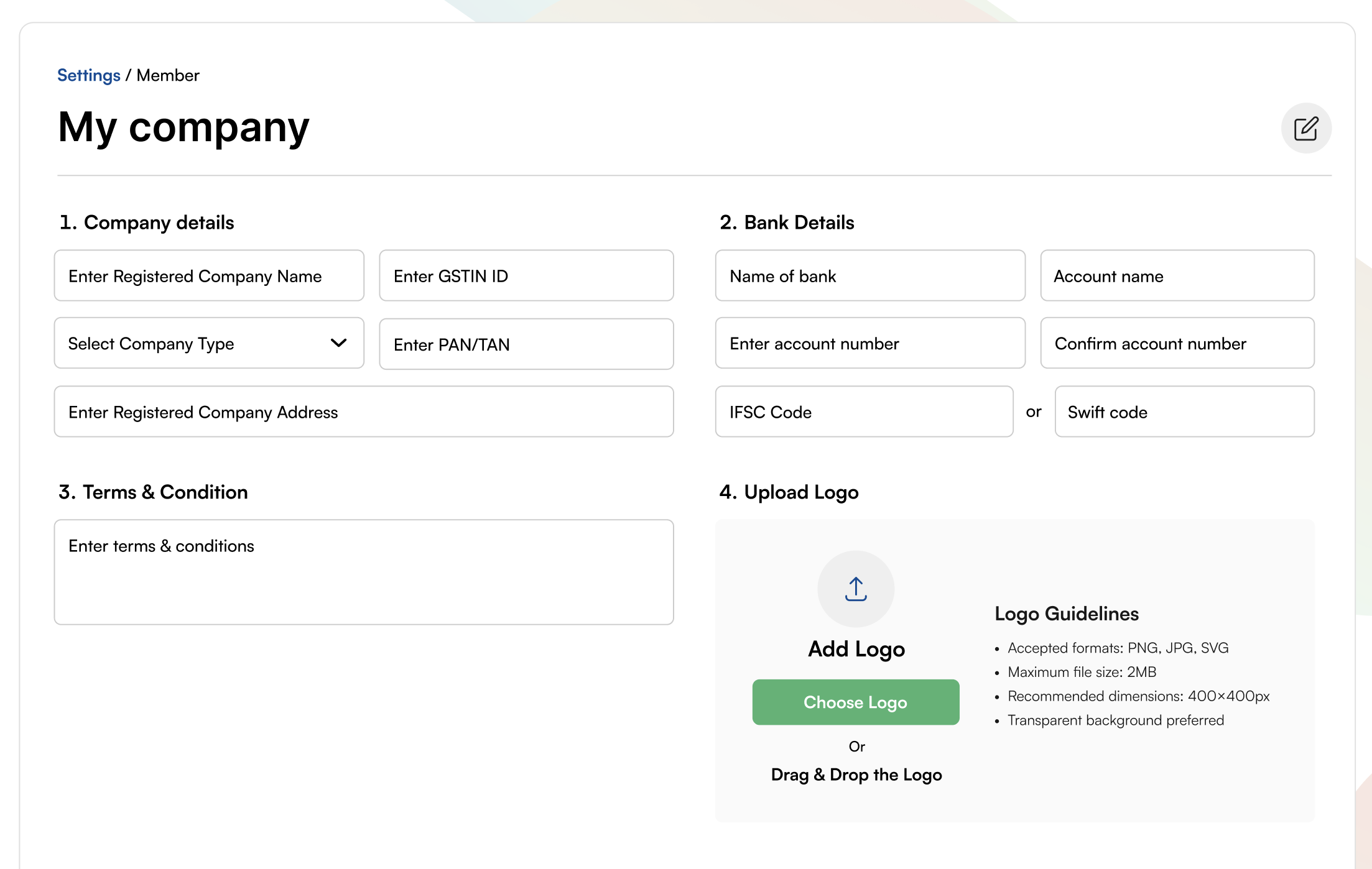
Task: Click the Confirm account number field
Action: (x=1177, y=343)
